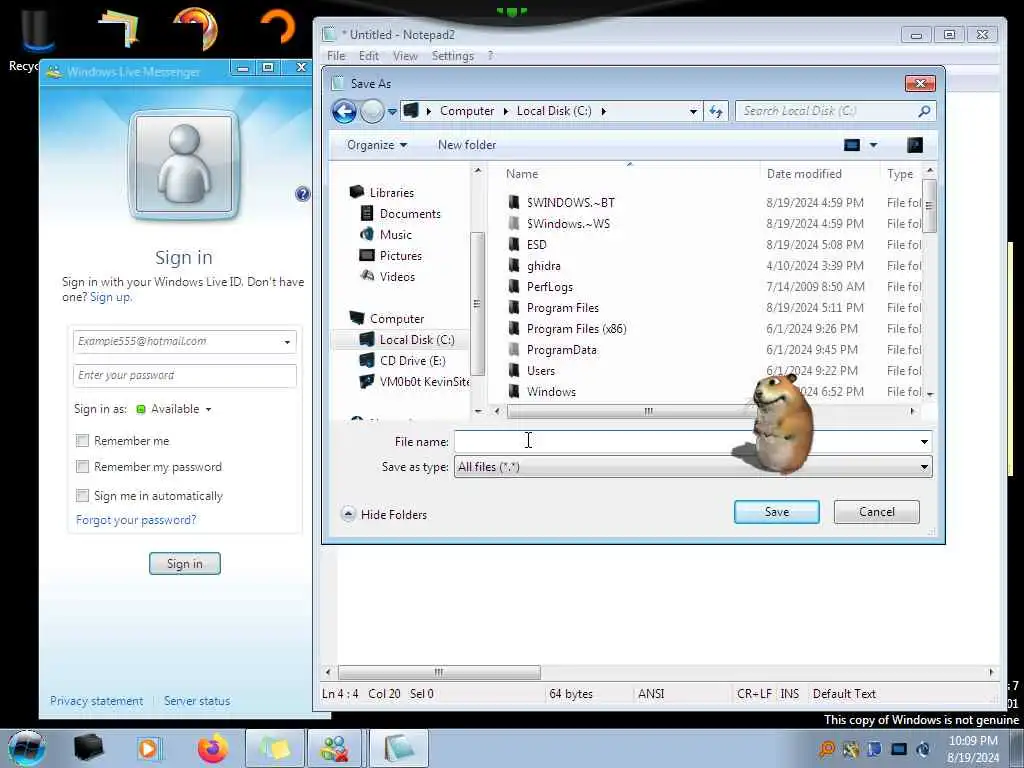Click the Music library icon
Image resolution: width=1024 pixels, height=768 pixels.
[367, 234]
